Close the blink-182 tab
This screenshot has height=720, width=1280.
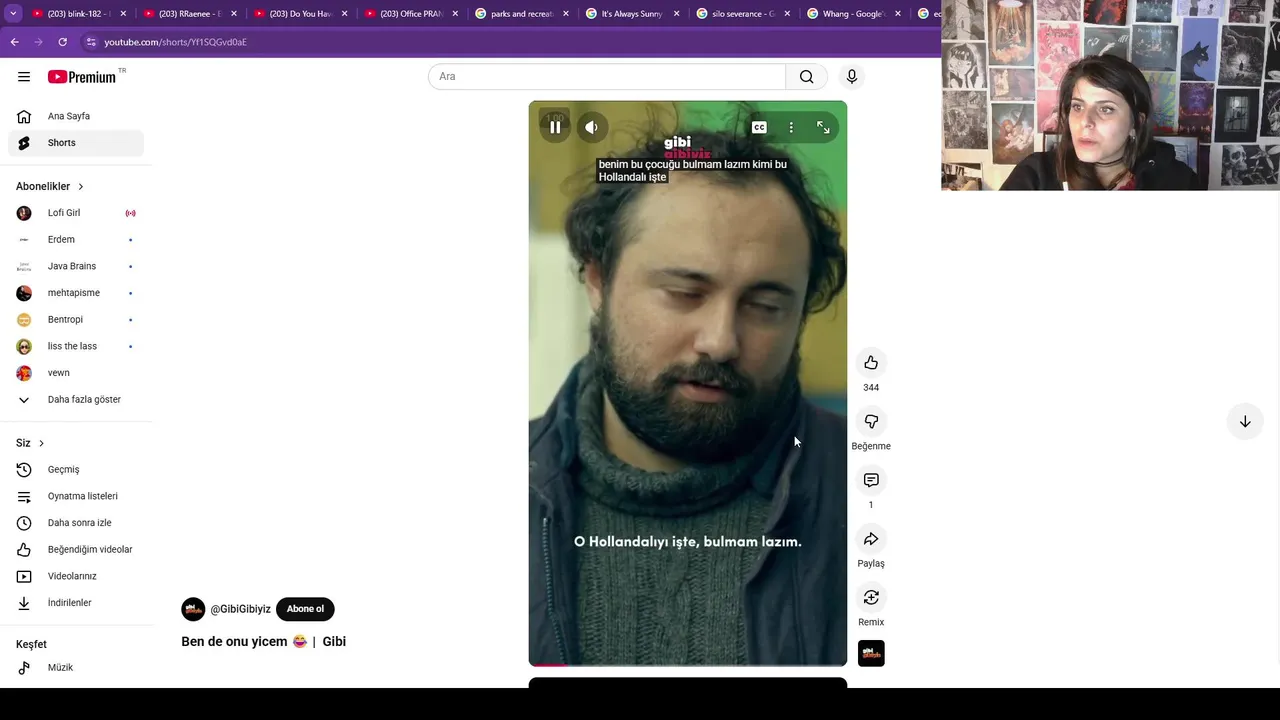(x=123, y=14)
